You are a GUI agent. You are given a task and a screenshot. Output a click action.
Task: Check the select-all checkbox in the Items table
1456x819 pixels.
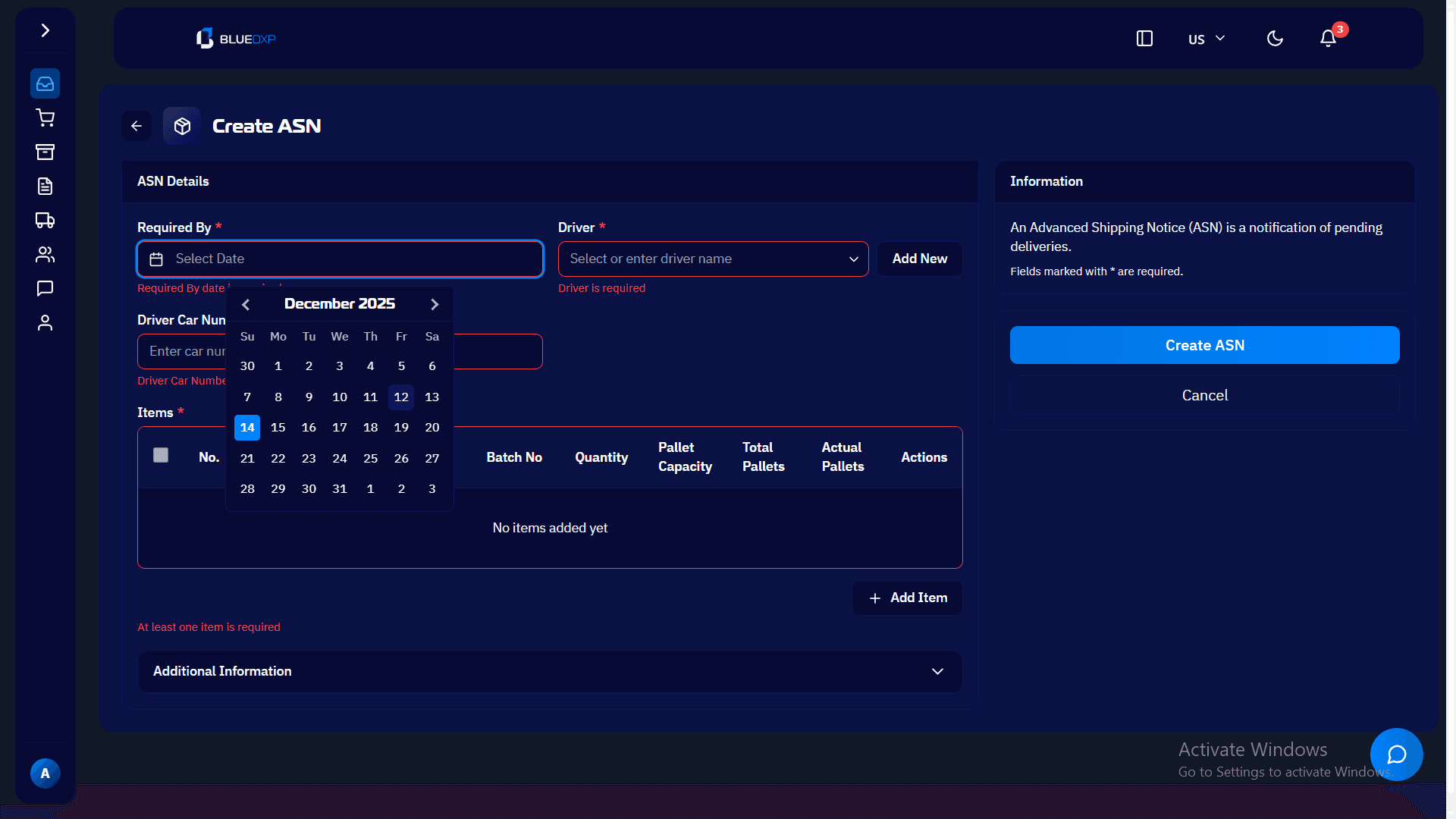pyautogui.click(x=161, y=455)
